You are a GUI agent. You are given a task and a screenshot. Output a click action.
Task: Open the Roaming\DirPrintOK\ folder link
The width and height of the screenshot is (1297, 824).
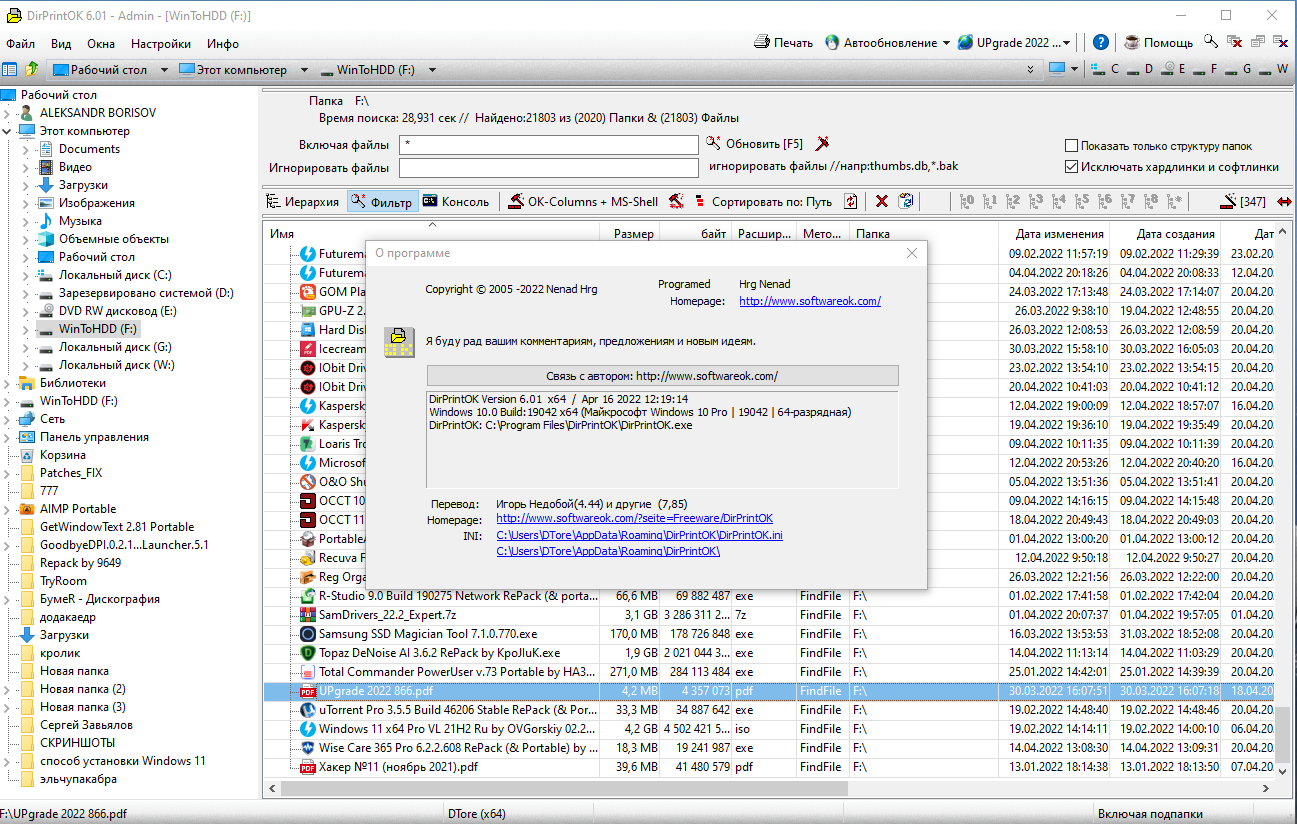coord(608,551)
